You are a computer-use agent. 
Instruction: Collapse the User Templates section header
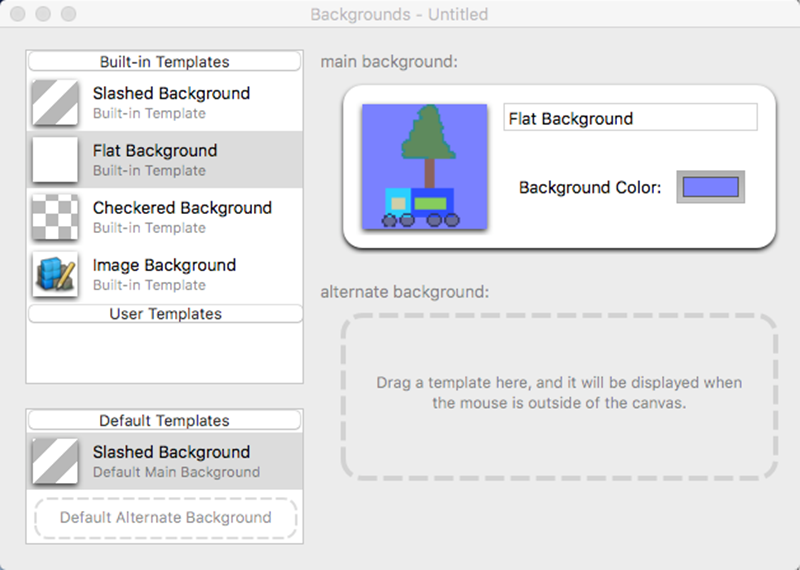click(165, 314)
